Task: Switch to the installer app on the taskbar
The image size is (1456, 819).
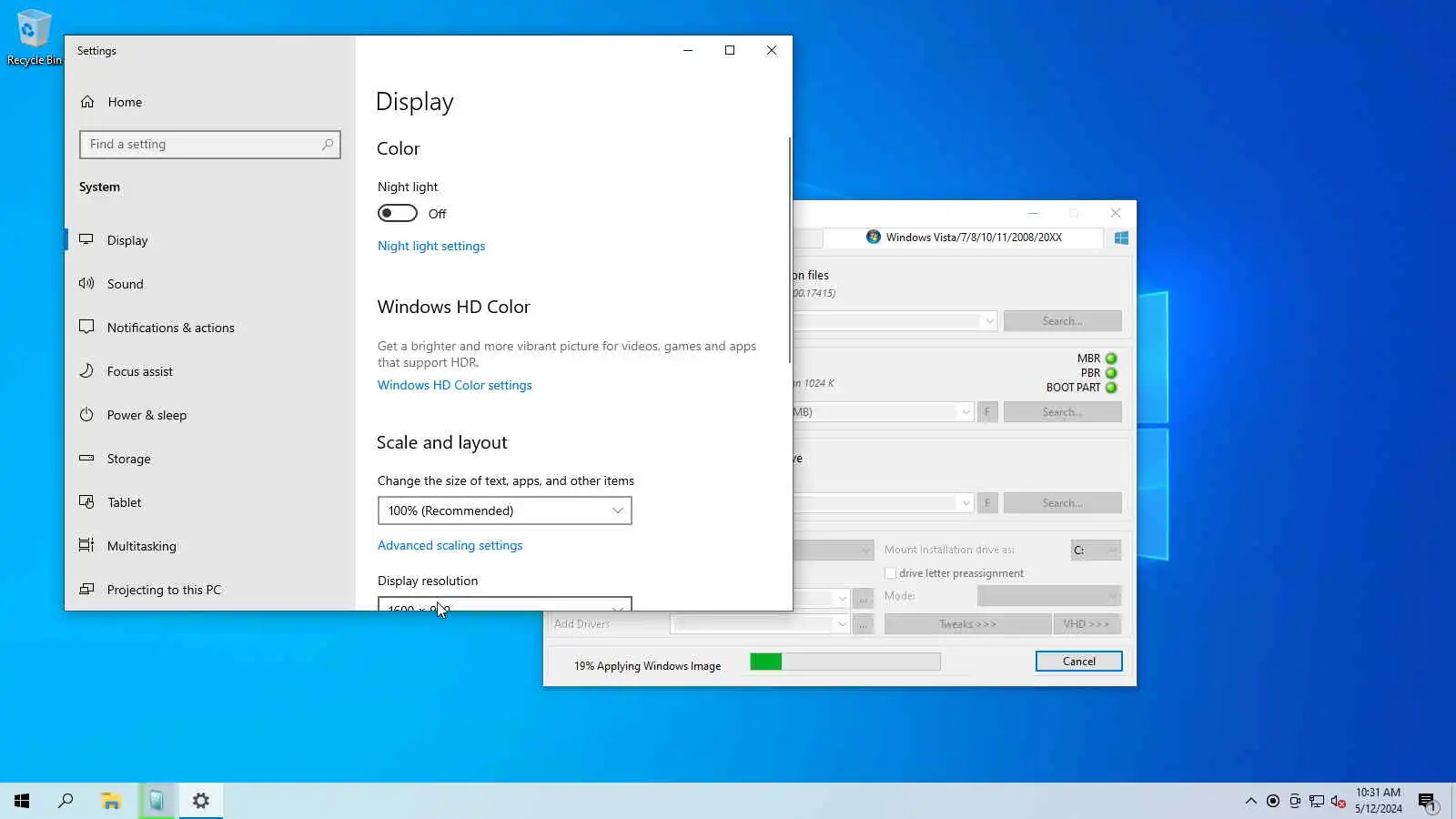Action: (157, 801)
